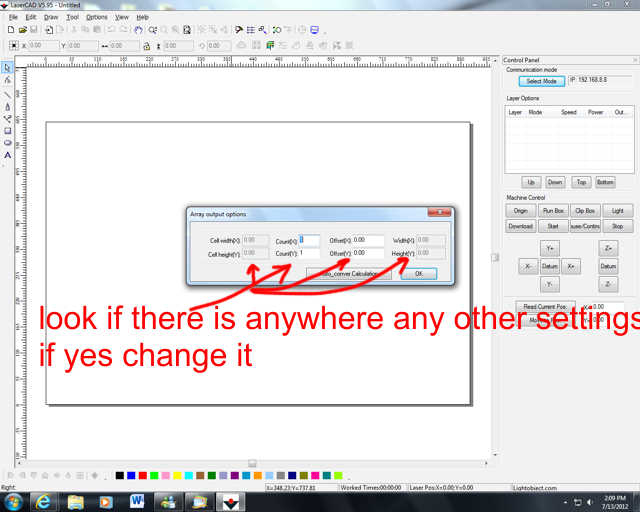Click the new file icon in toolbar

click(8, 30)
